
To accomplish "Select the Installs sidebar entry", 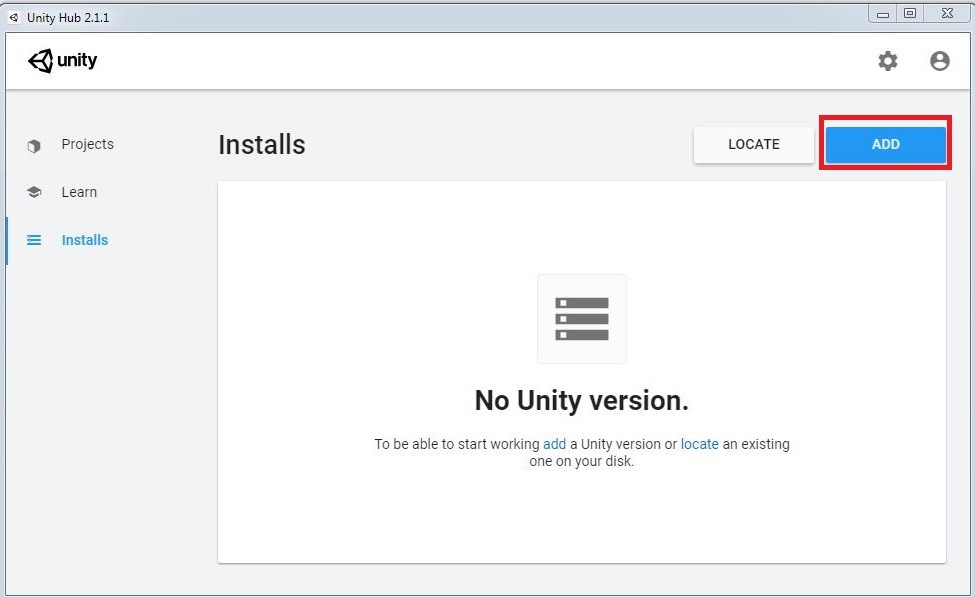I will tap(84, 240).
